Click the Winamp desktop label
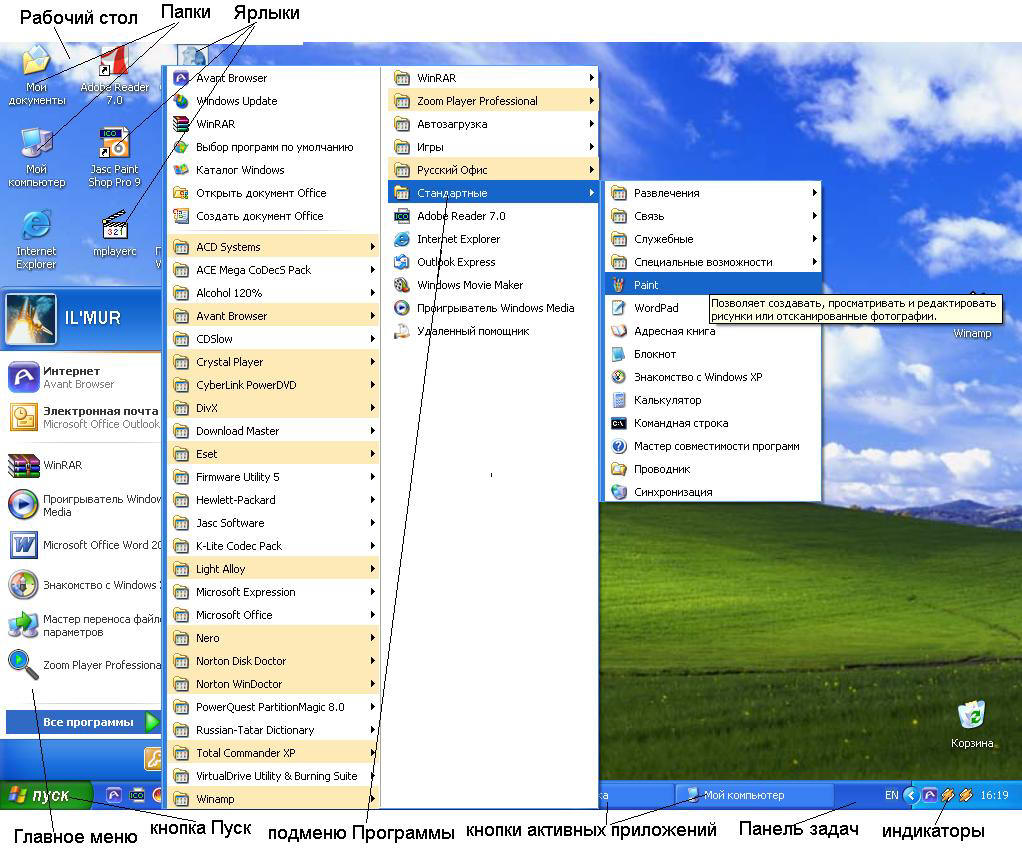The height and width of the screenshot is (852, 1022). 972,333
